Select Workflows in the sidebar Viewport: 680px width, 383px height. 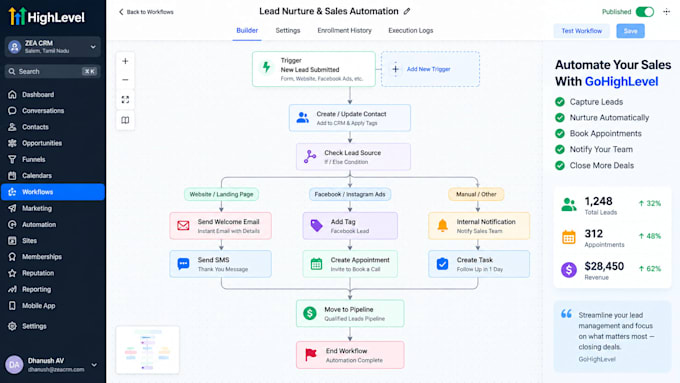[x=52, y=192]
